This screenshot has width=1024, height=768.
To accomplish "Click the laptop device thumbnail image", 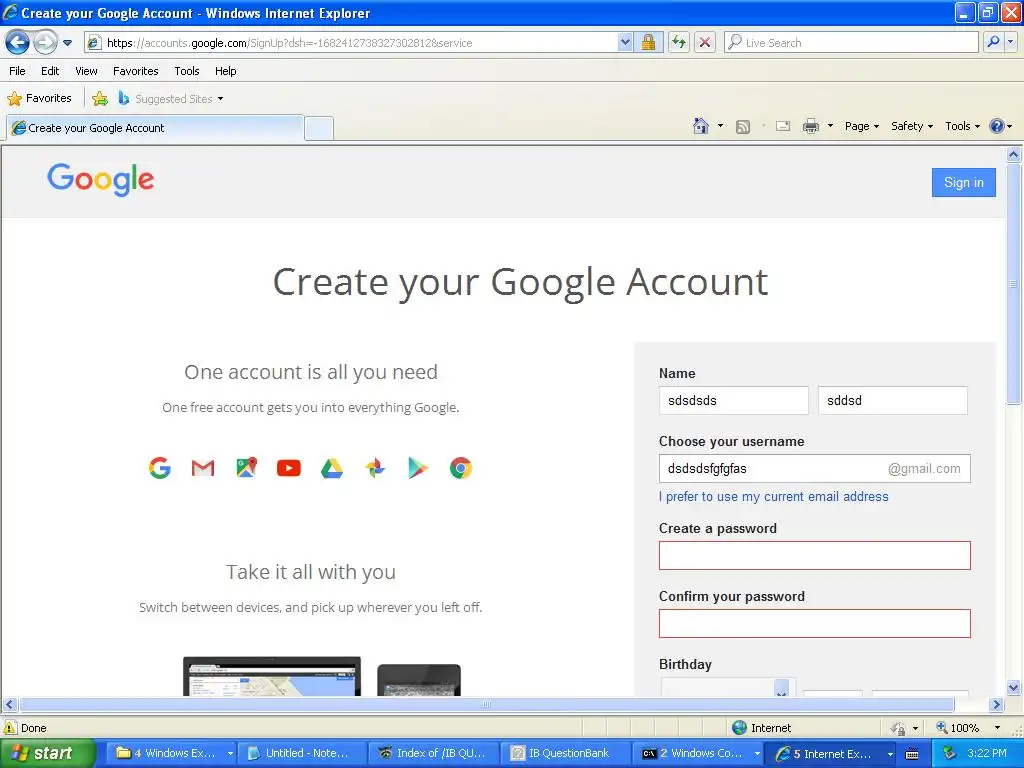I will coord(272,677).
